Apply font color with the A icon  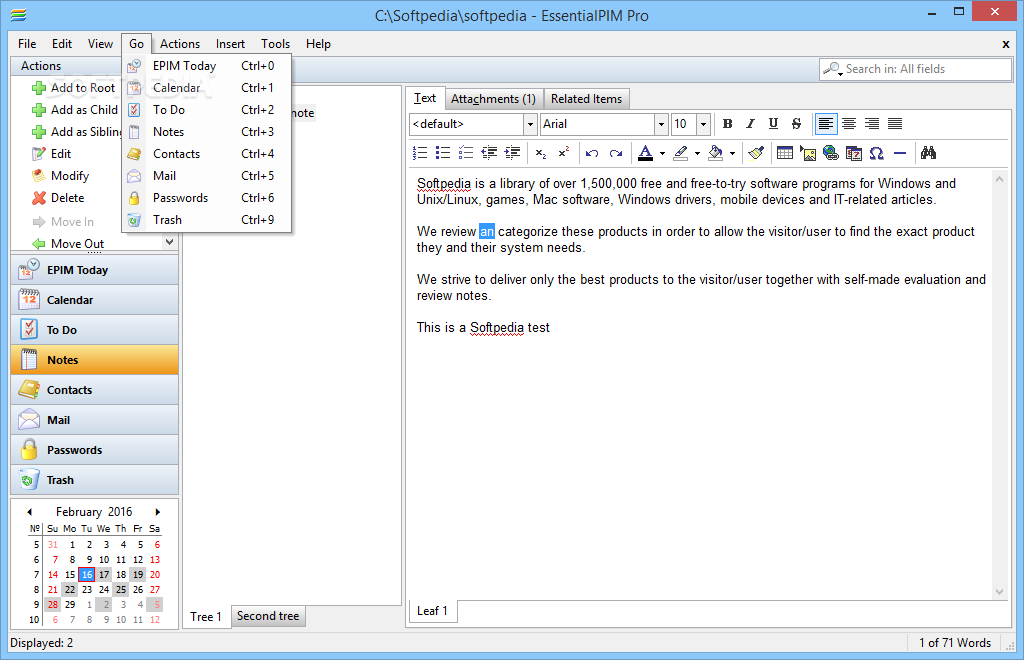[646, 153]
